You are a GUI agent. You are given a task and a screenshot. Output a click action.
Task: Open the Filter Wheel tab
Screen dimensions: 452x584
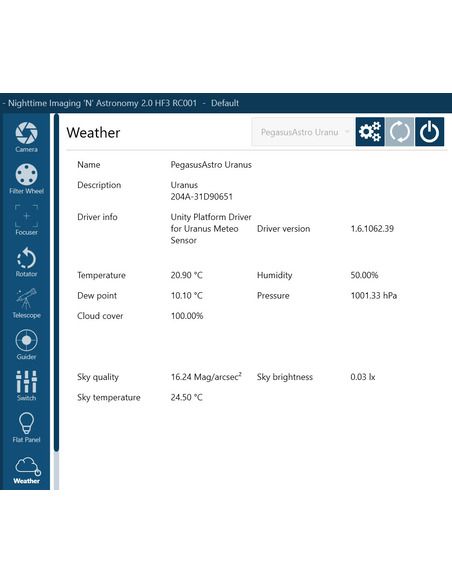[x=26, y=179]
